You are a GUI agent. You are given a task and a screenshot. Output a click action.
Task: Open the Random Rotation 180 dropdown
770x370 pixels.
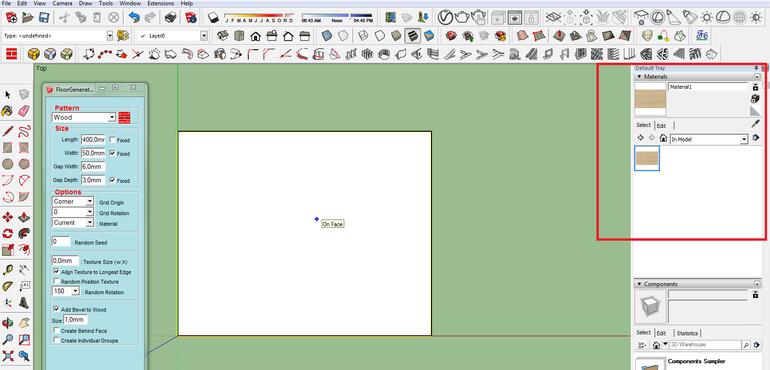(75, 291)
